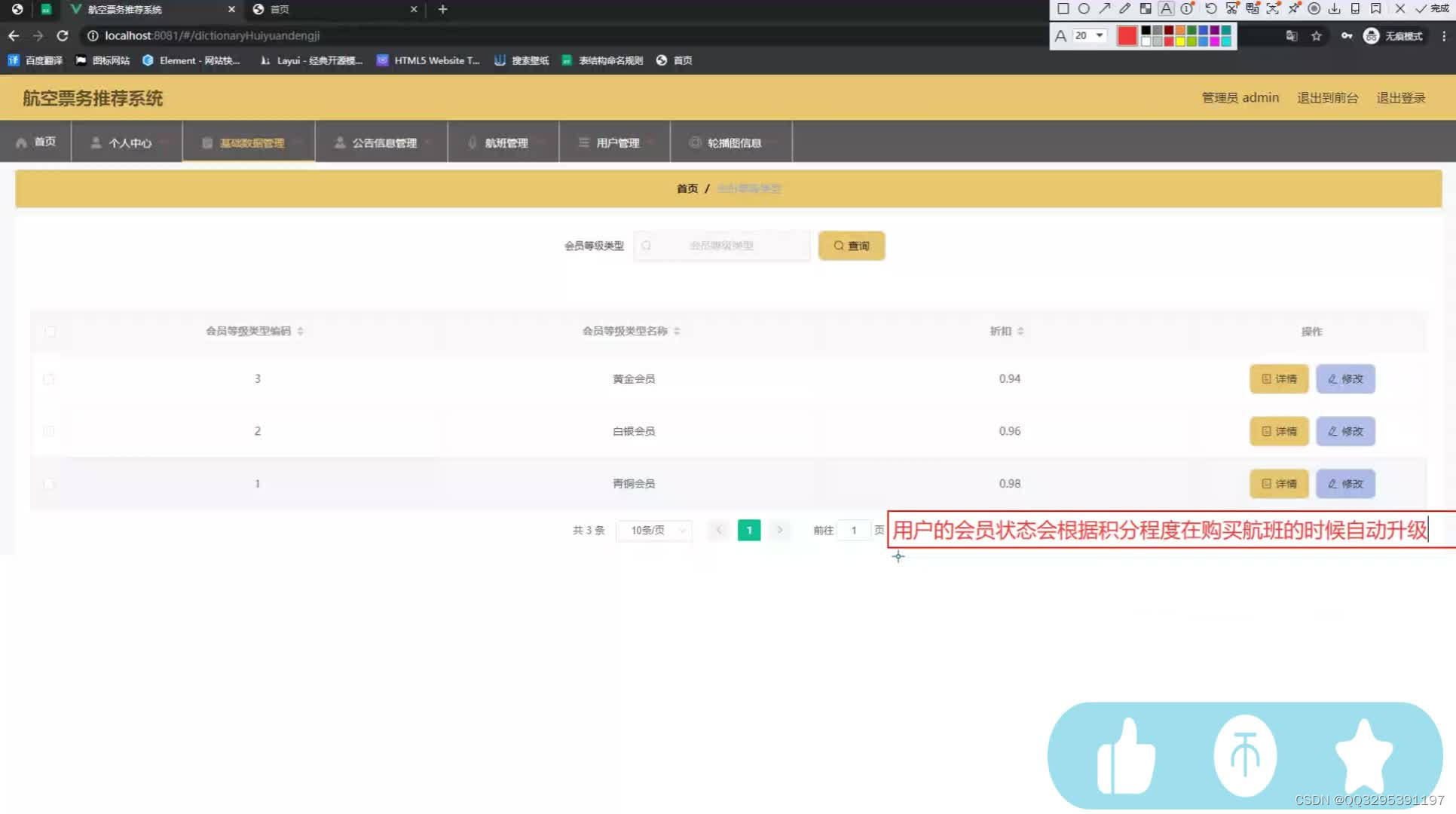The width and height of the screenshot is (1456, 814).
Task: Open the password key icon
Action: 1347,36
